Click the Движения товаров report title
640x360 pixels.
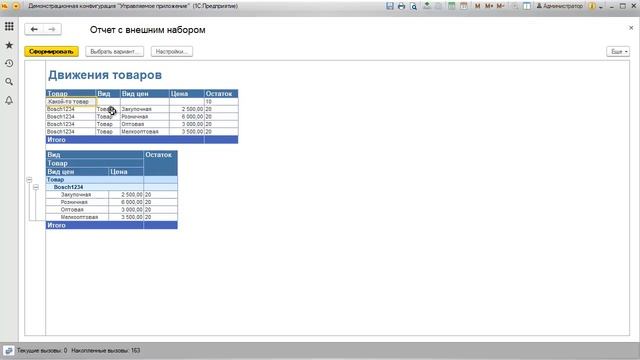pos(105,75)
